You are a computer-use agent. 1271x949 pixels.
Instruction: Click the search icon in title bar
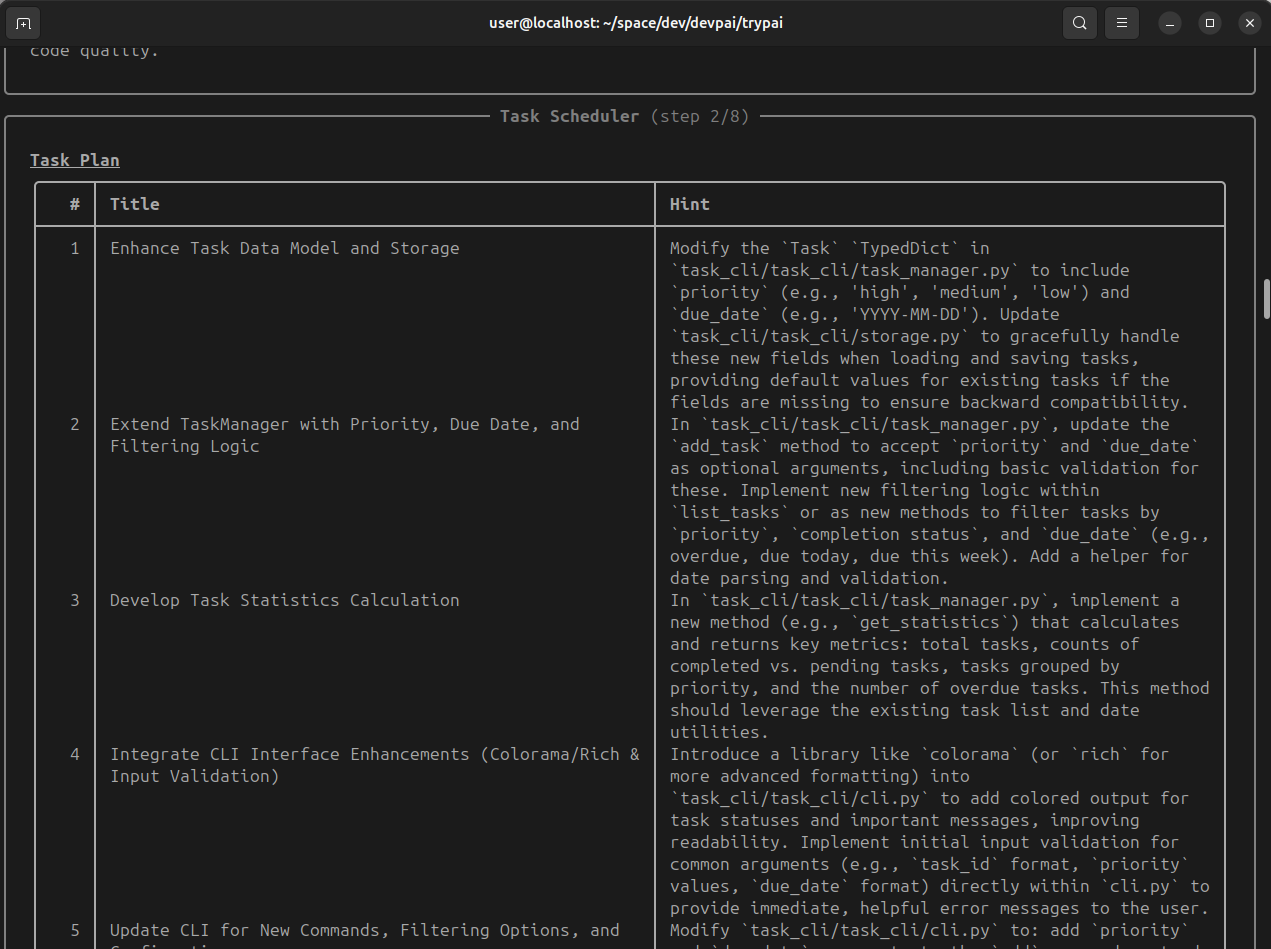[1079, 23]
